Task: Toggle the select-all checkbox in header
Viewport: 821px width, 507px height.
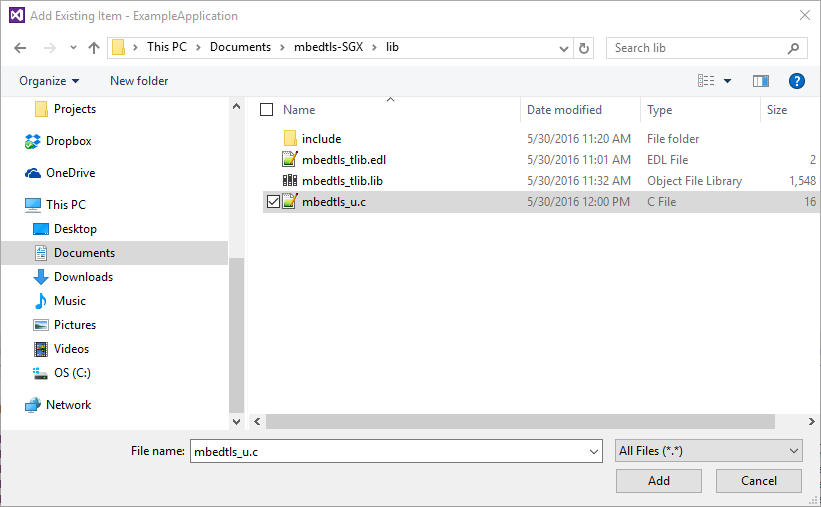Action: 267,109
